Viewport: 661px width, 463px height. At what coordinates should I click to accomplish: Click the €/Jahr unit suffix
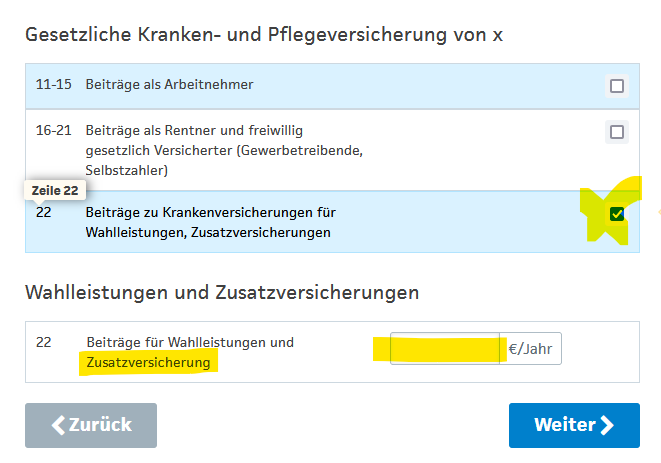(530, 349)
